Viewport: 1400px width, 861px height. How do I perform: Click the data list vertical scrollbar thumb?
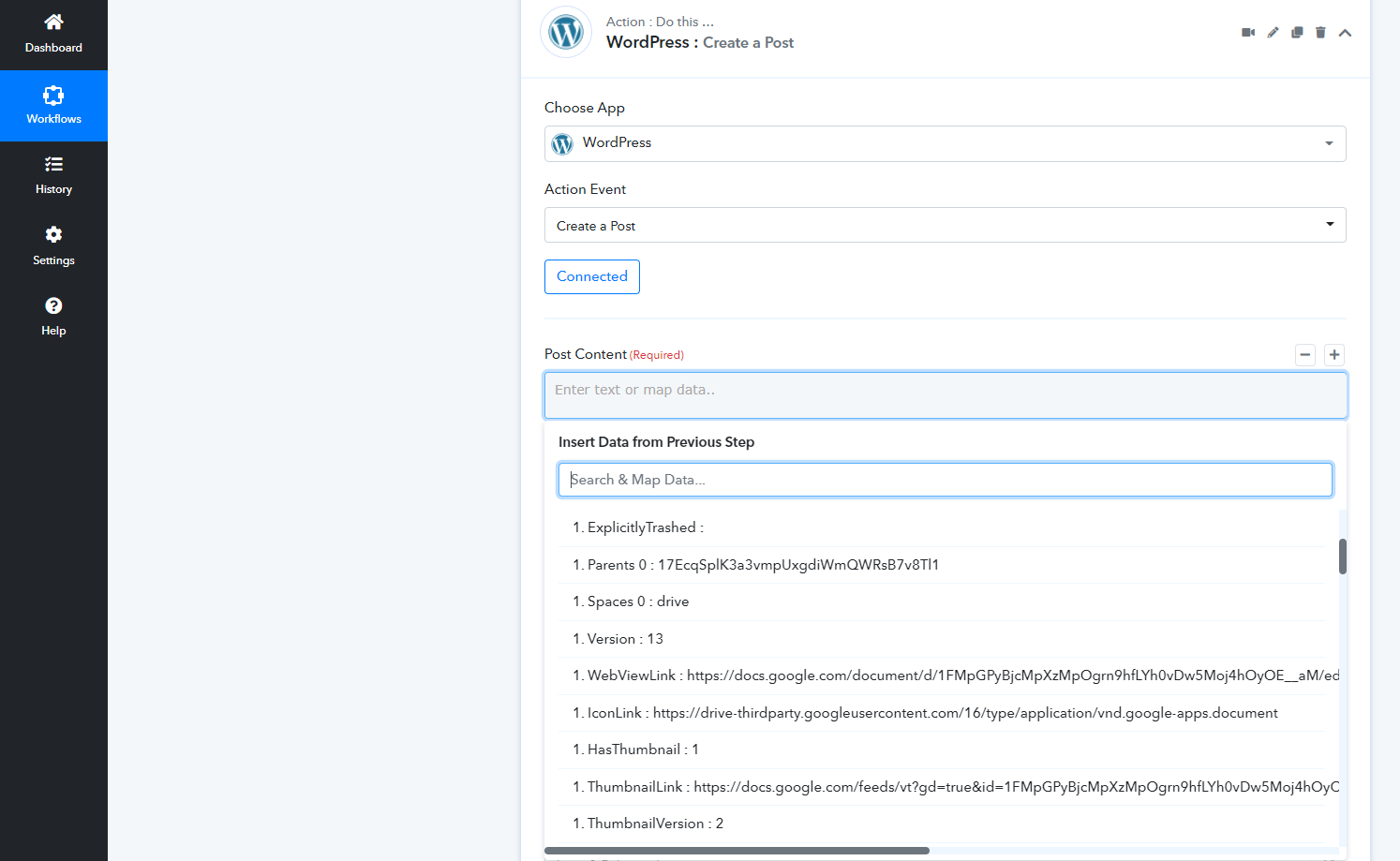pyautogui.click(x=1343, y=557)
